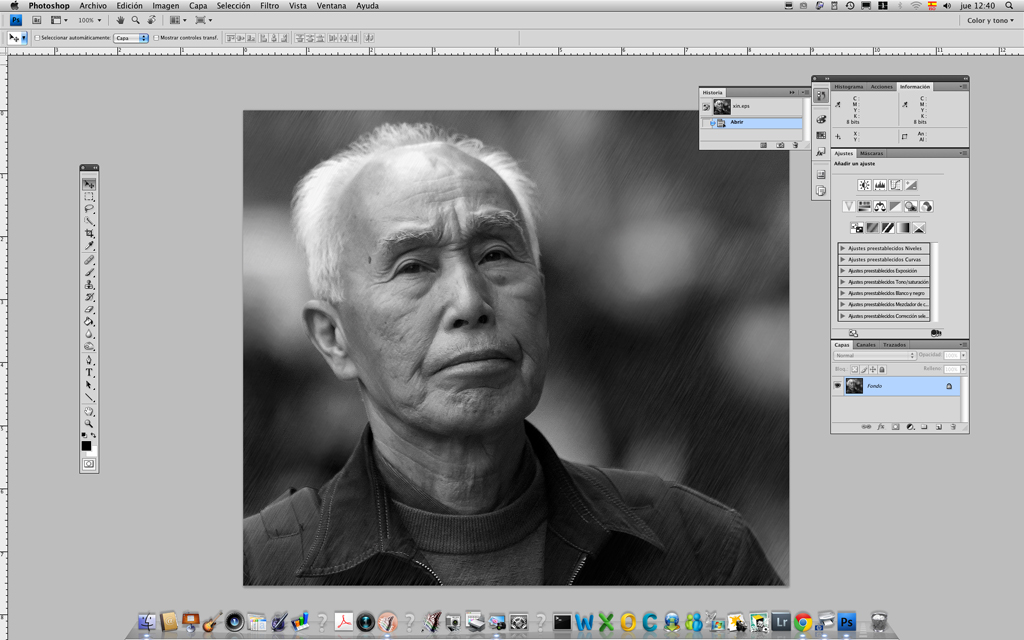
Task: Check 'Mostrar controles transf.' option
Action: pyautogui.click(x=156, y=38)
